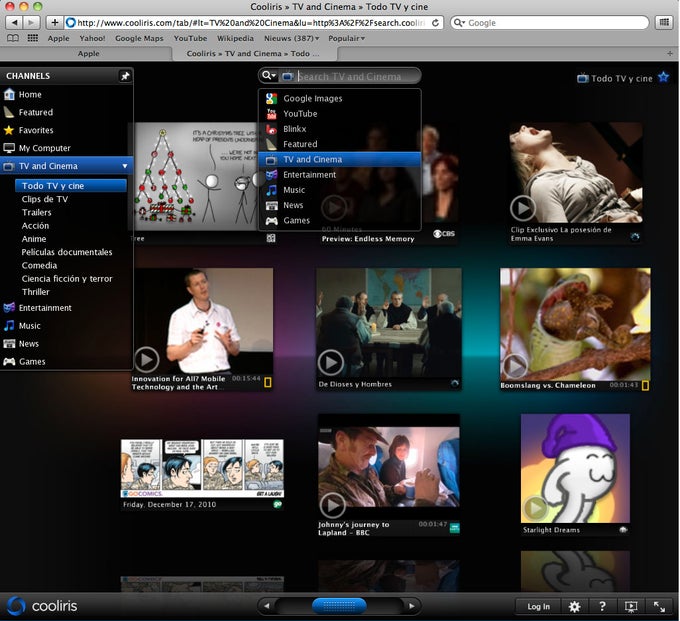The image size is (680, 621).
Task: Start slideshow presentation mode
Action: (631, 606)
